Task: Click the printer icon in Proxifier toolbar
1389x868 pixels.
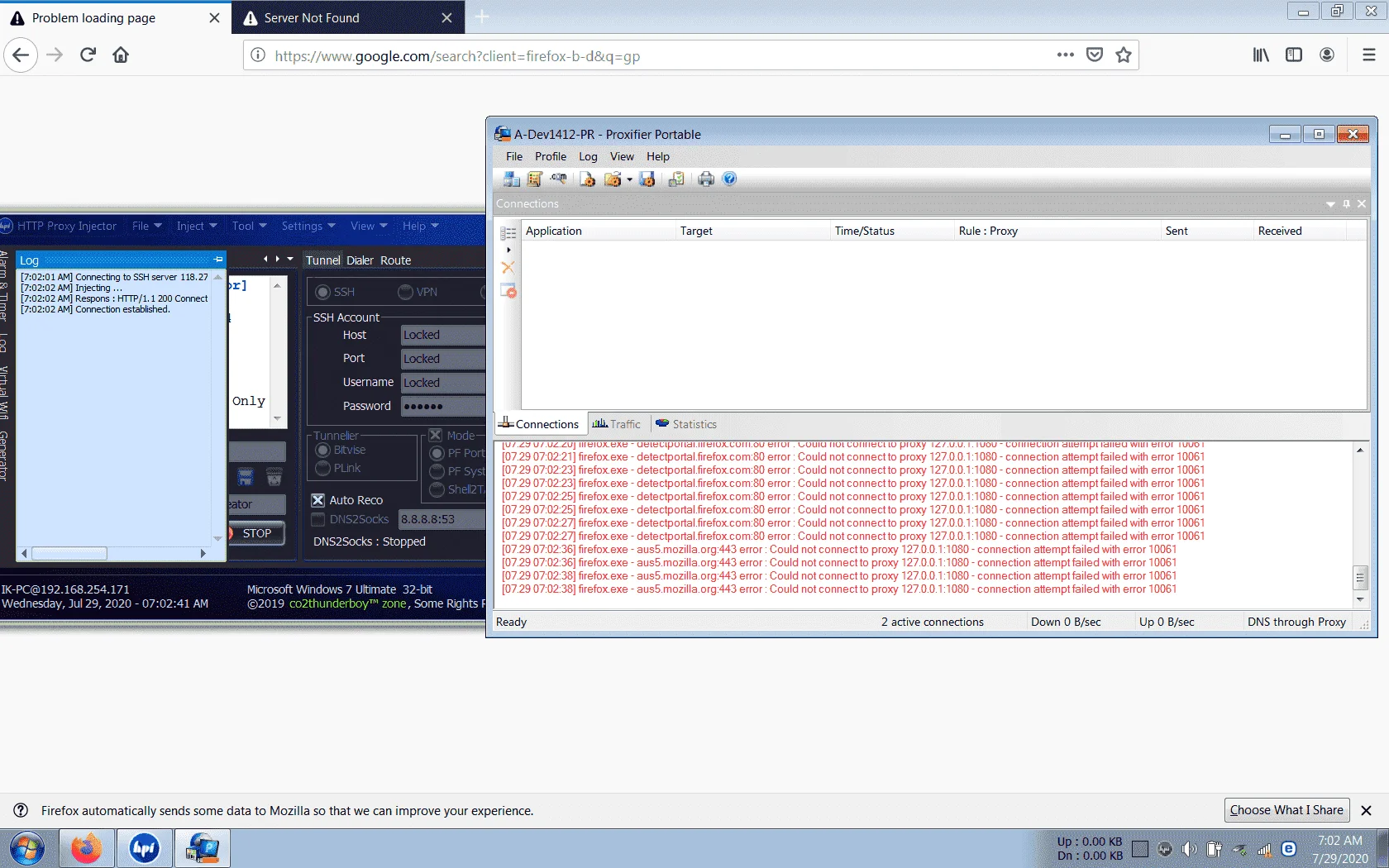Action: (706, 179)
